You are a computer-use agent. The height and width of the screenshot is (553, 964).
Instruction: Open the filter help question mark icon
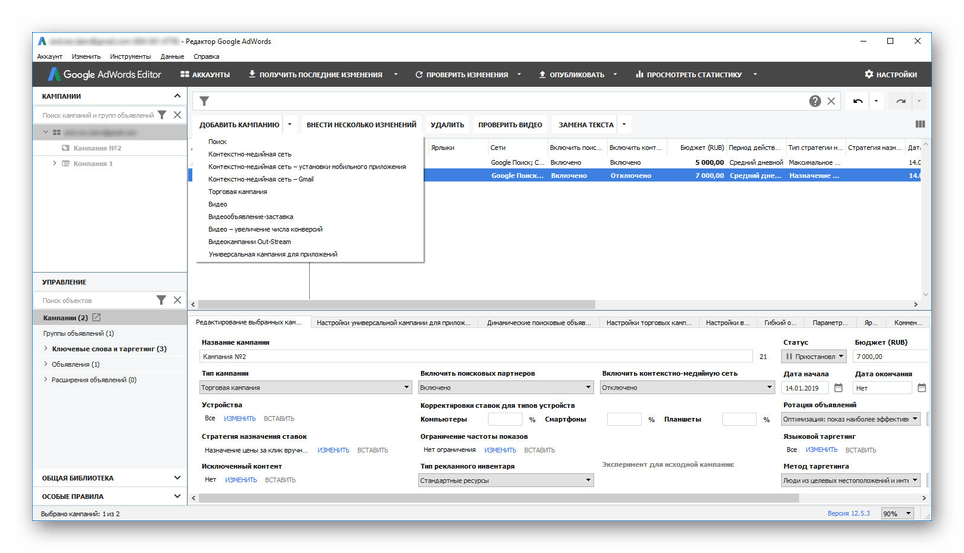[815, 101]
